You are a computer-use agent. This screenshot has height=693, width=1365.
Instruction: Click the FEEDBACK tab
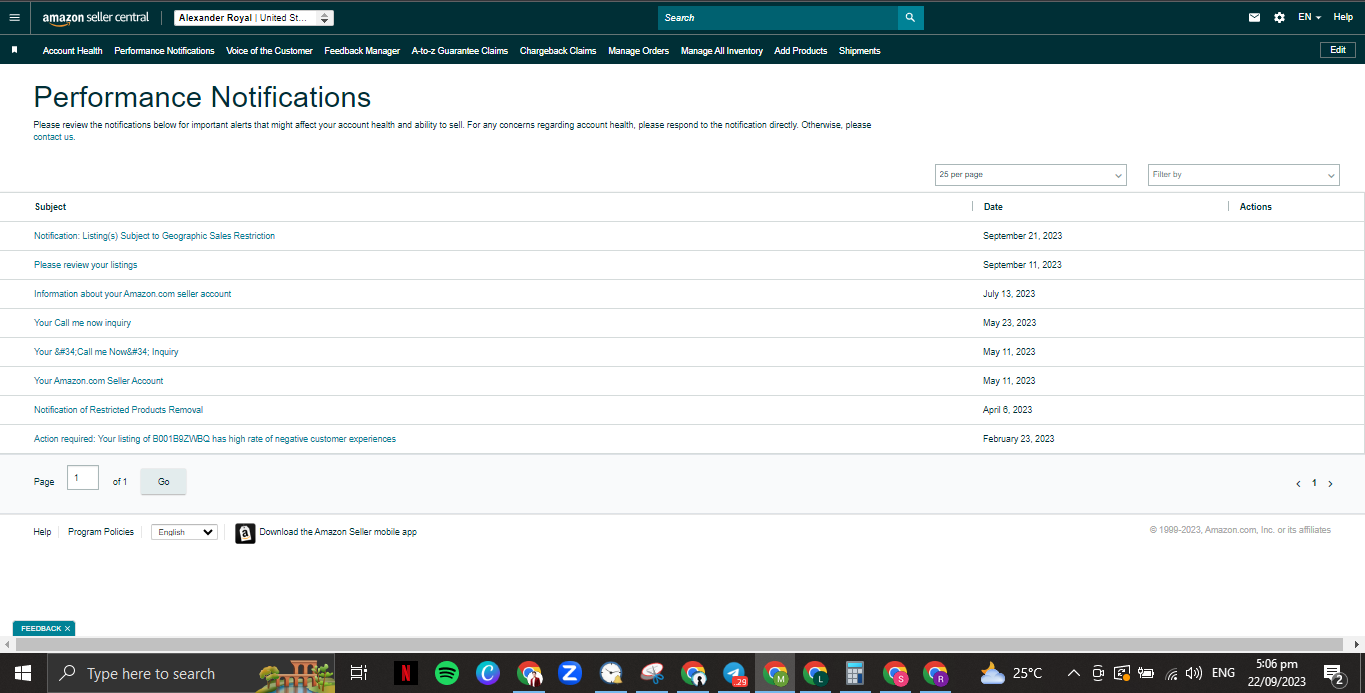43,629
